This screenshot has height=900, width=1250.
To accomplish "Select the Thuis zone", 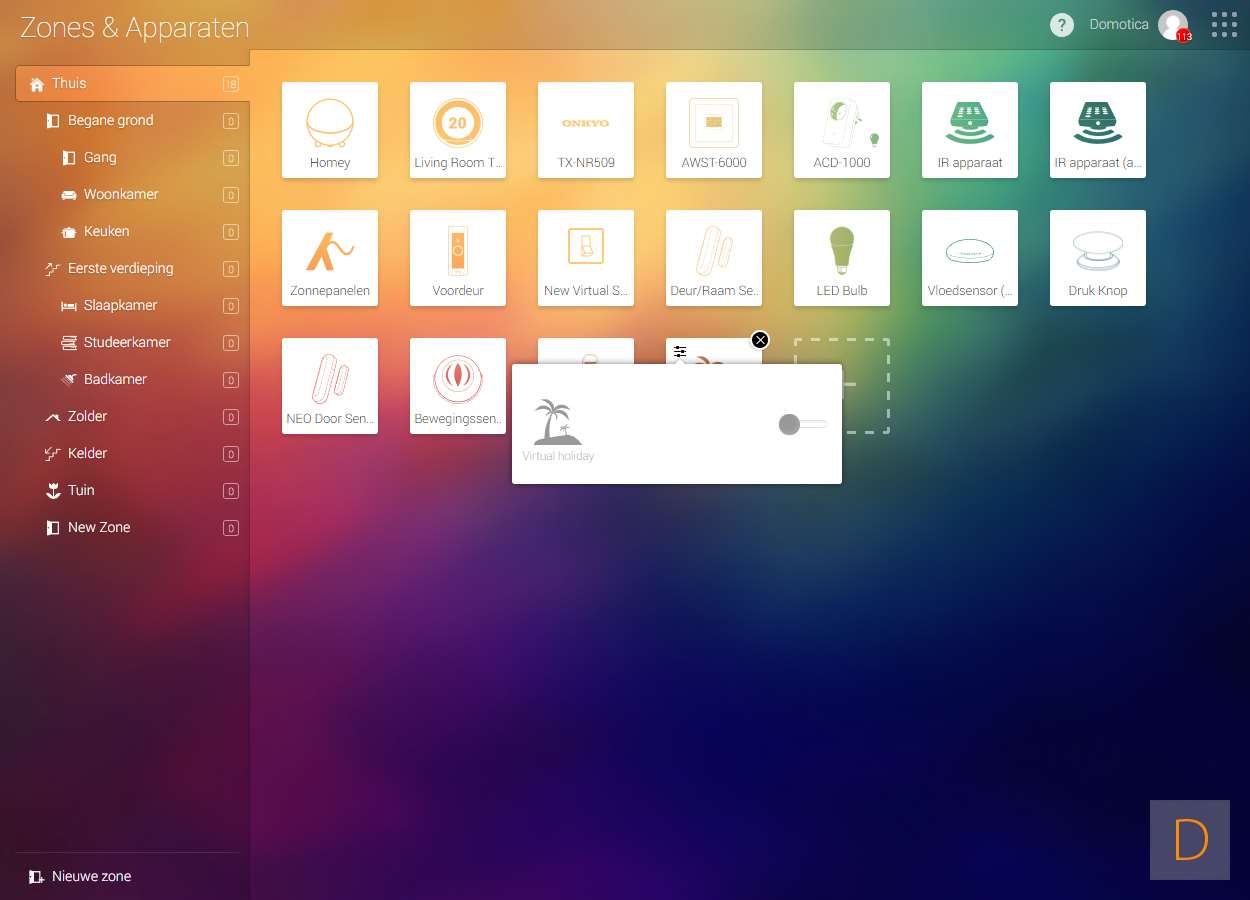I will tap(132, 83).
